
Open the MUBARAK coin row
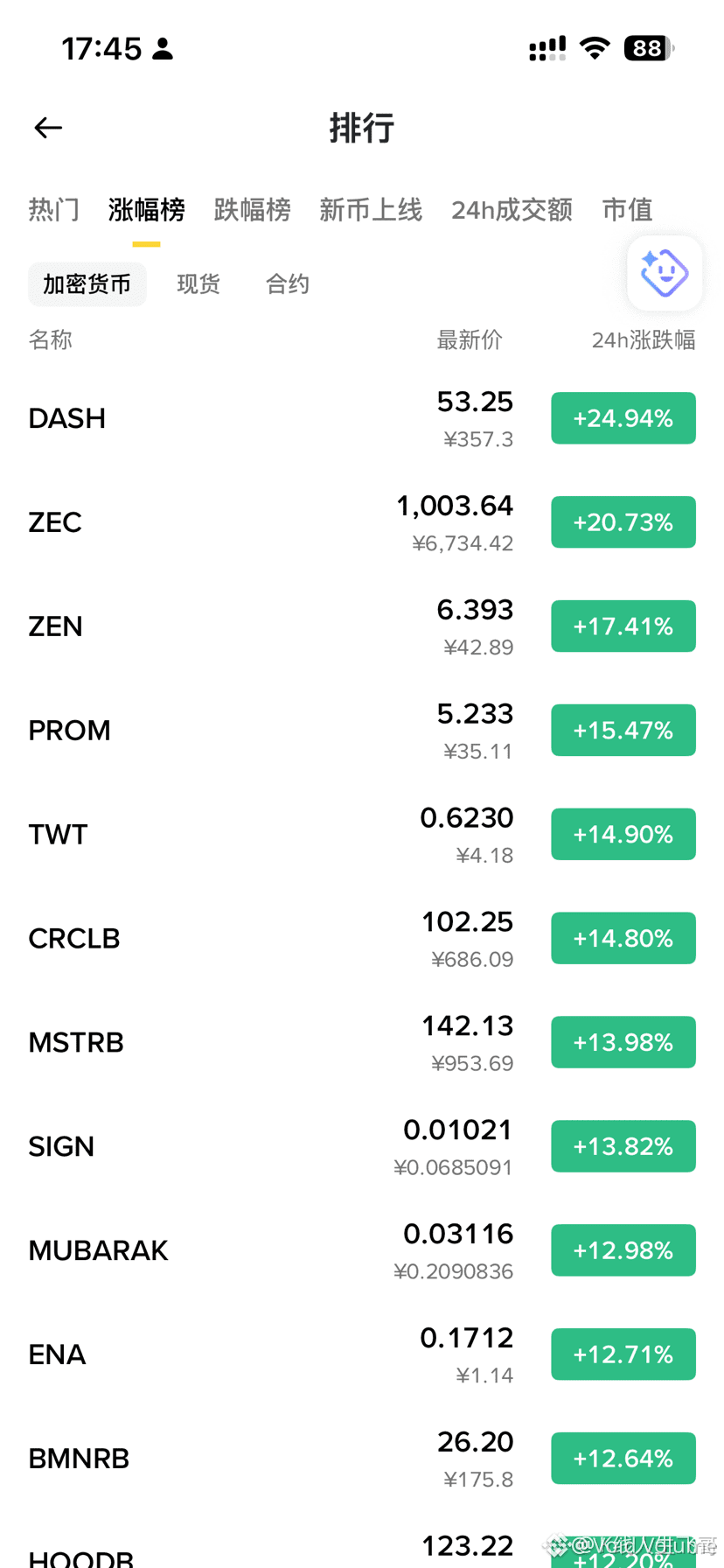click(x=362, y=1250)
